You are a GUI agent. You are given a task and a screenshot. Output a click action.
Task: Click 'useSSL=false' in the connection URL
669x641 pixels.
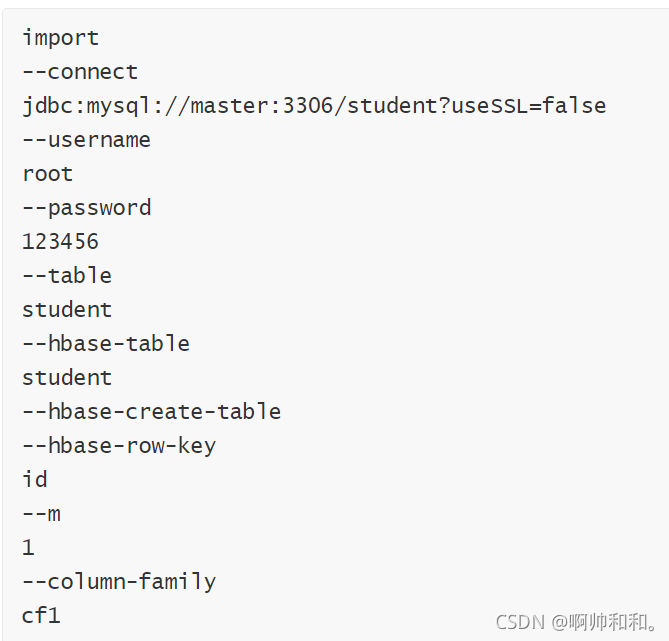pos(529,106)
